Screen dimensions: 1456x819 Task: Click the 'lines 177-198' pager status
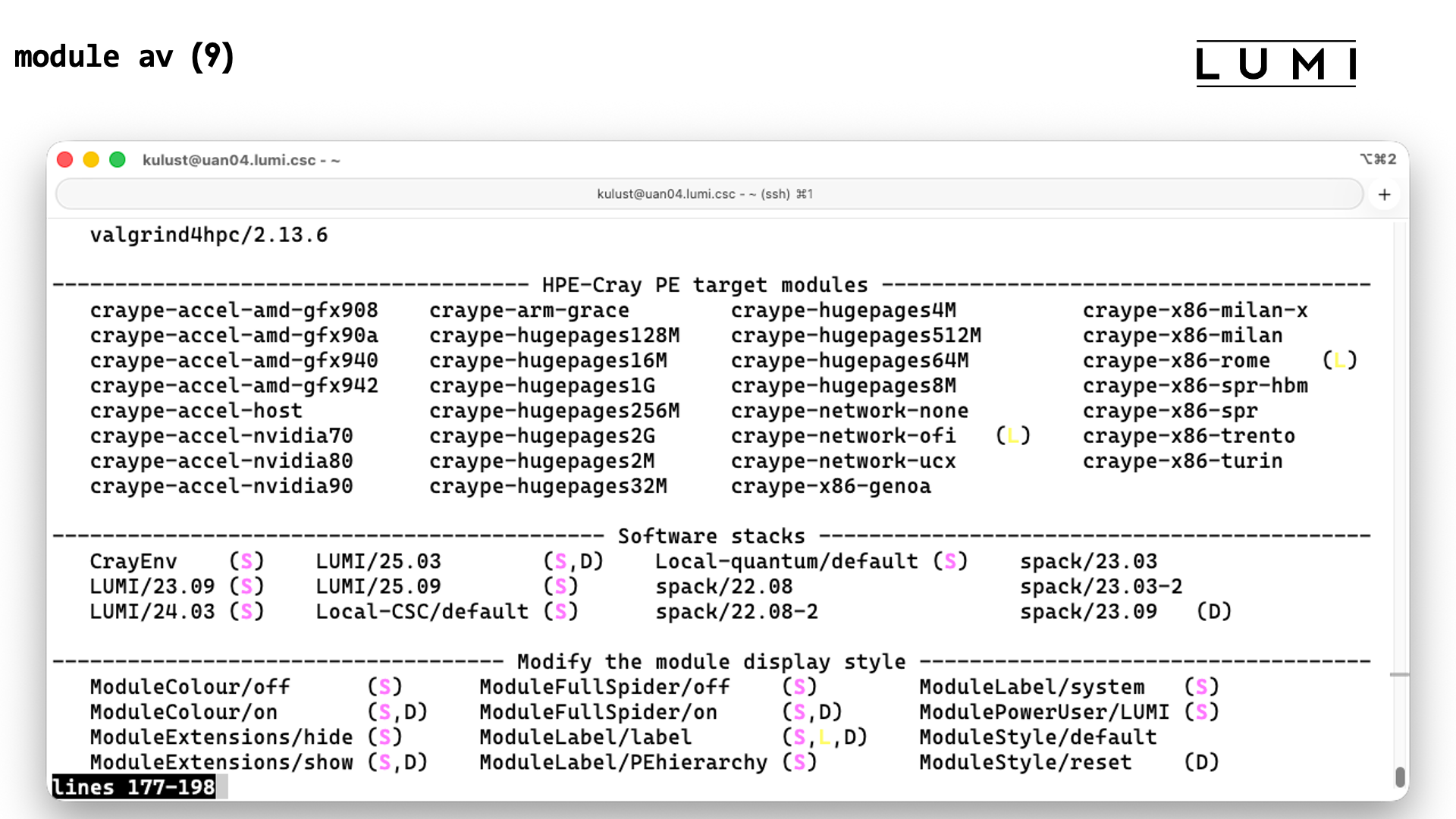tap(134, 787)
